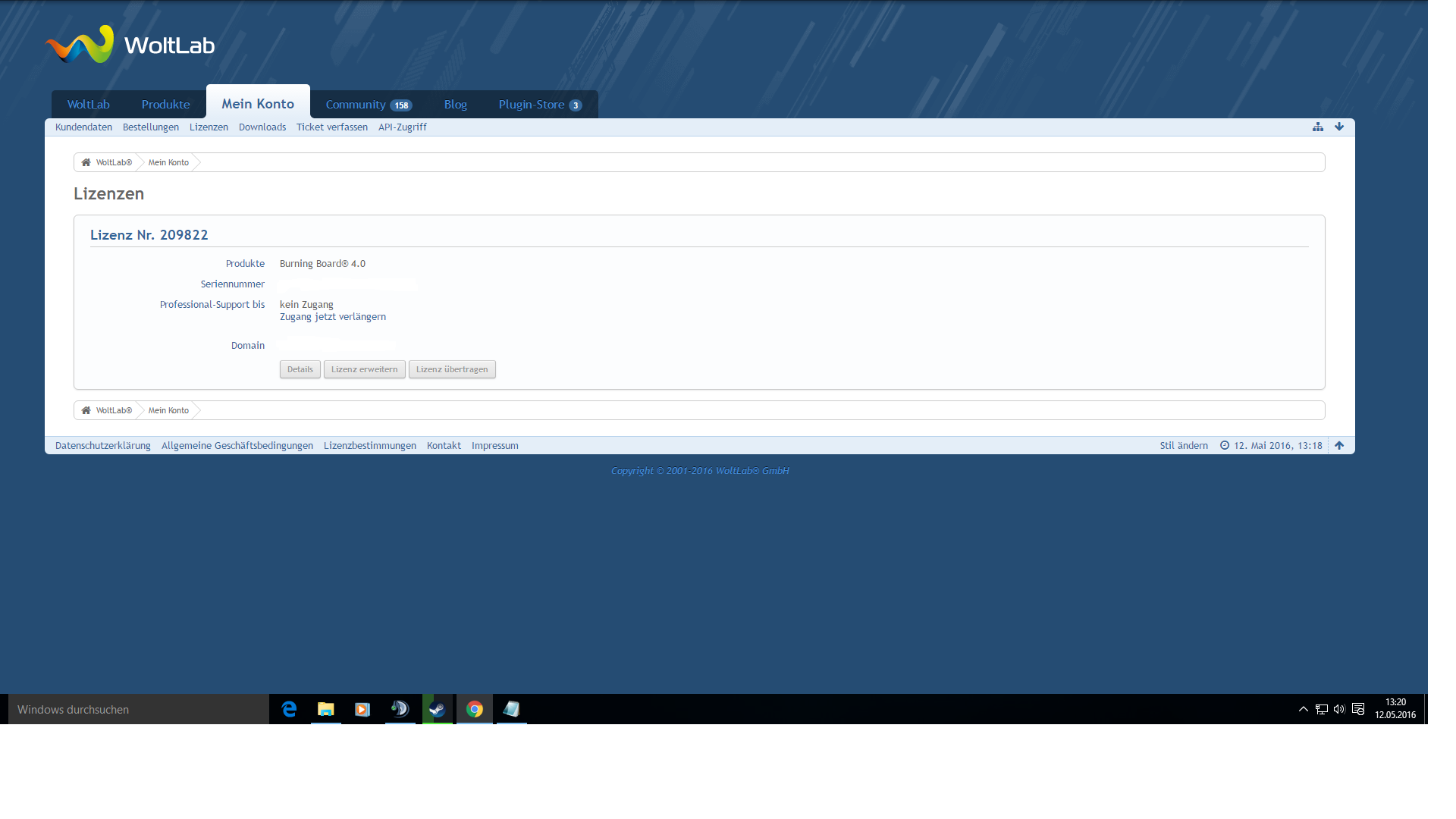The image size is (1456, 819).
Task: Open Steam from the taskbar
Action: 438,709
